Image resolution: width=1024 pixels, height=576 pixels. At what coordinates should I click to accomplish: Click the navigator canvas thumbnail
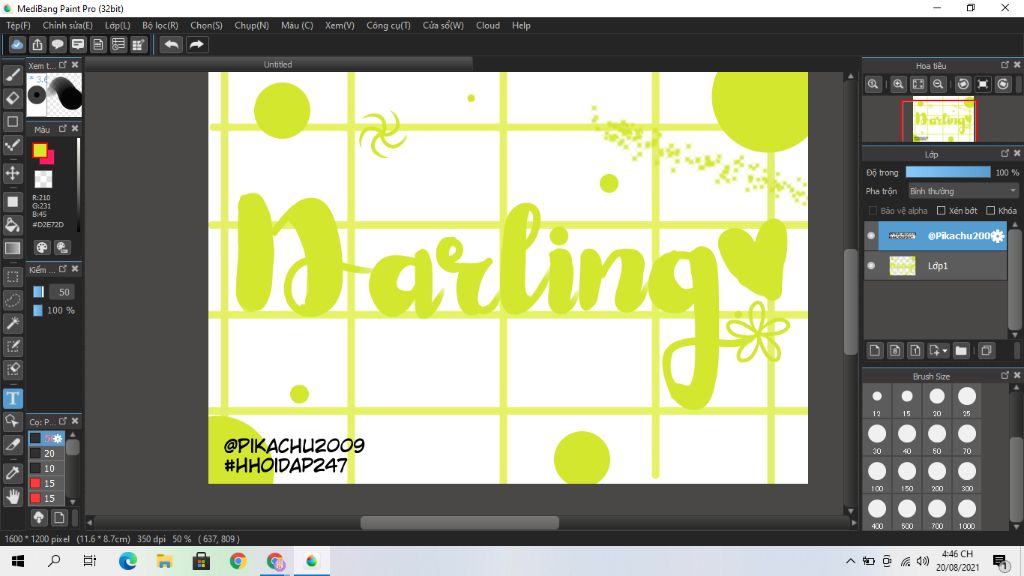point(942,120)
